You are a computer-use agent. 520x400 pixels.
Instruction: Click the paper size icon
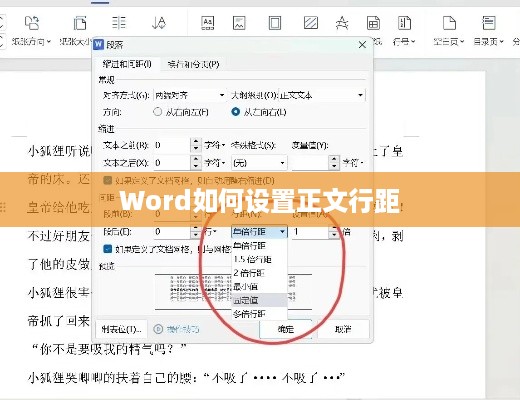pyautogui.click(x=80, y=23)
